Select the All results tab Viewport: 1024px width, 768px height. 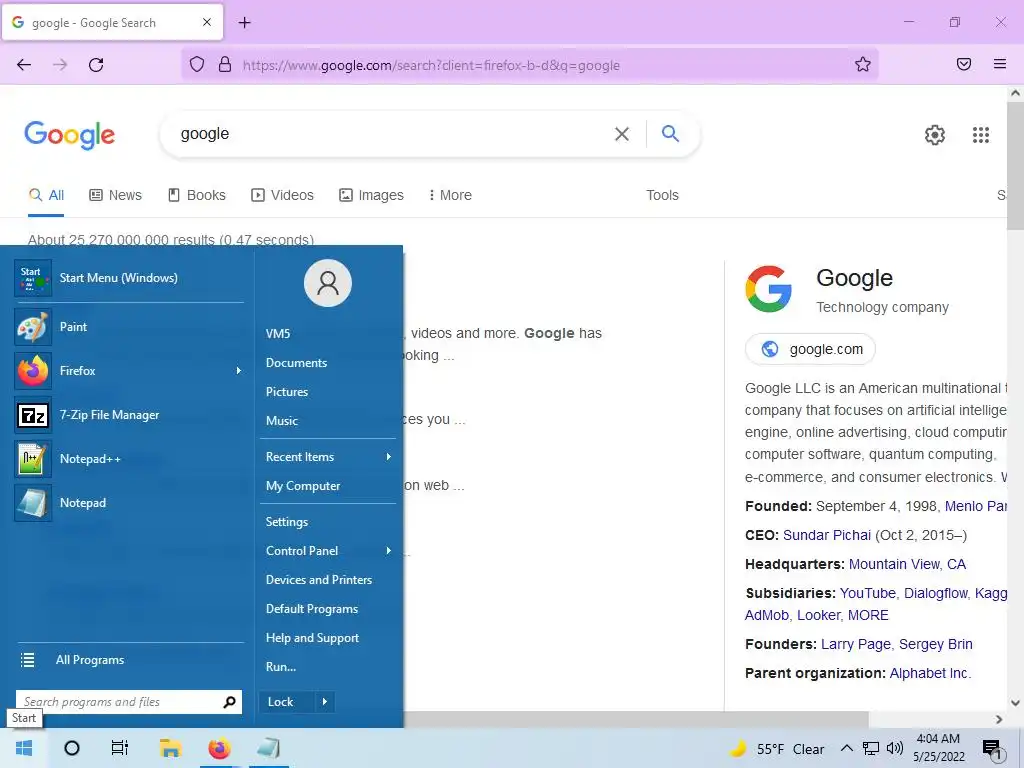point(46,195)
